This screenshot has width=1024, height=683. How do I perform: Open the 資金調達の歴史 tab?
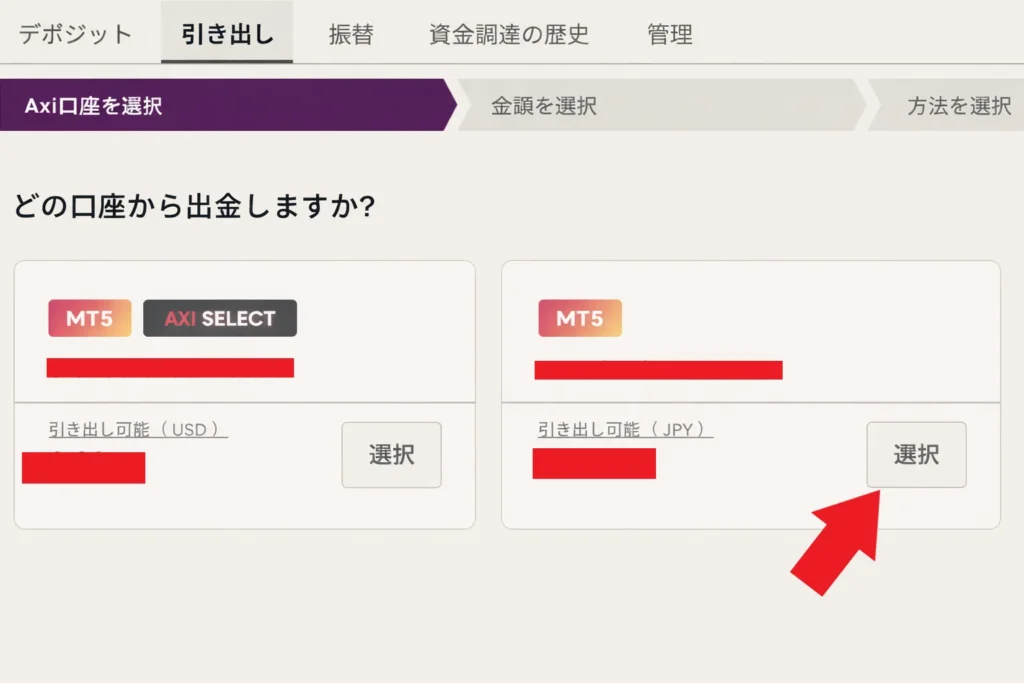pos(510,32)
